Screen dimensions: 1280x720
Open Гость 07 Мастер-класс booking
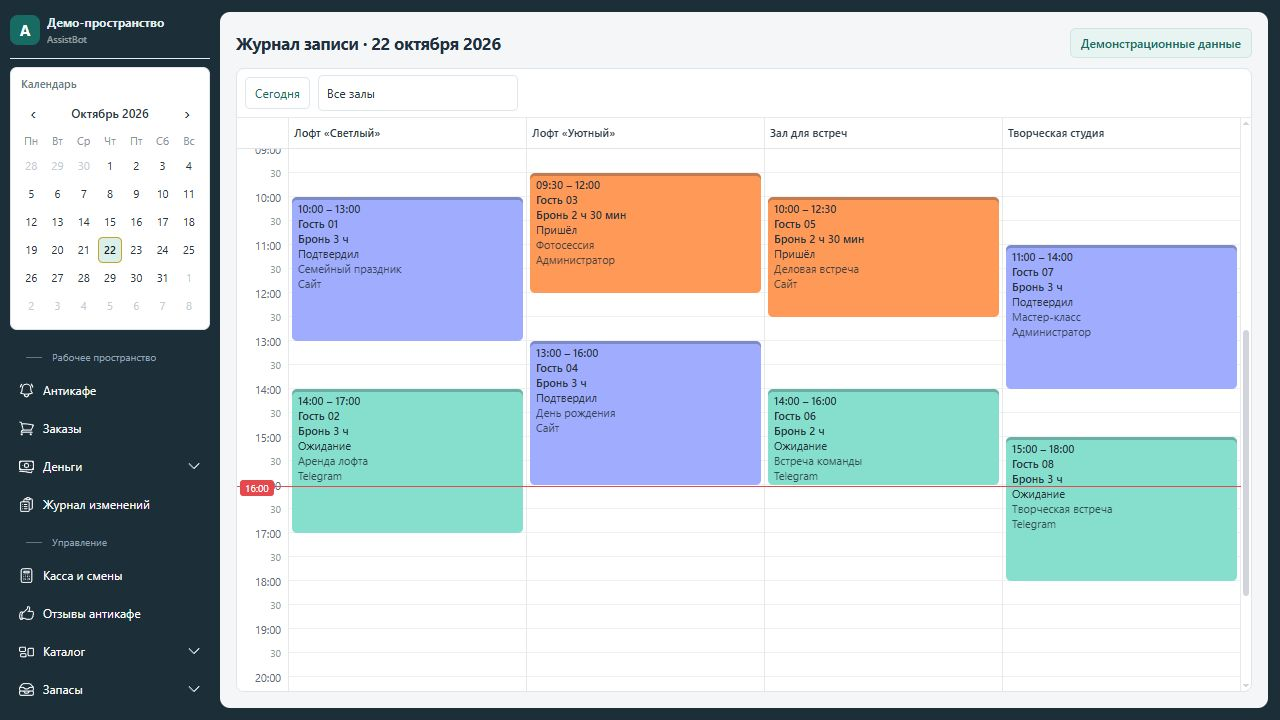(1121, 317)
